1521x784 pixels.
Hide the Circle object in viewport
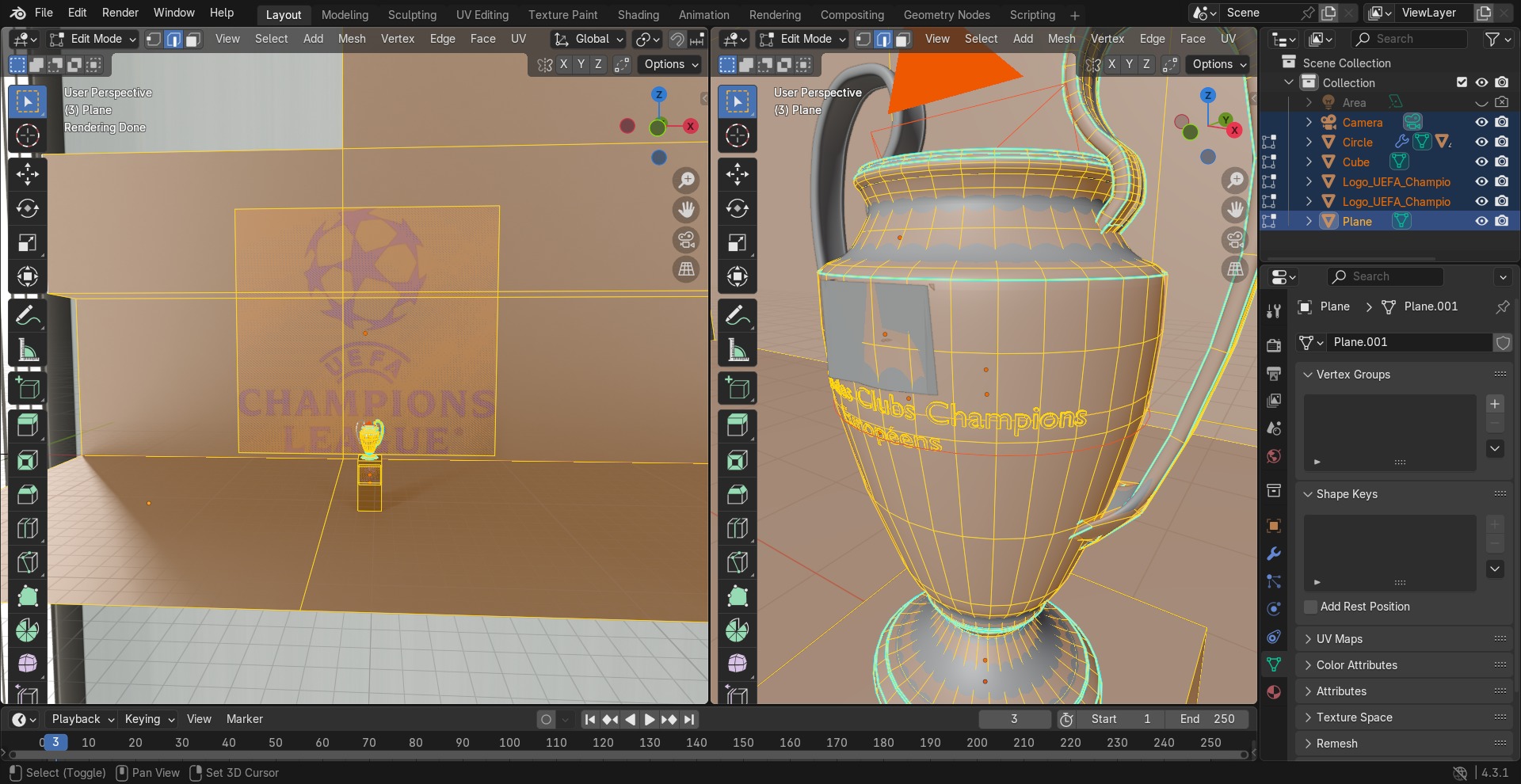[1481, 142]
